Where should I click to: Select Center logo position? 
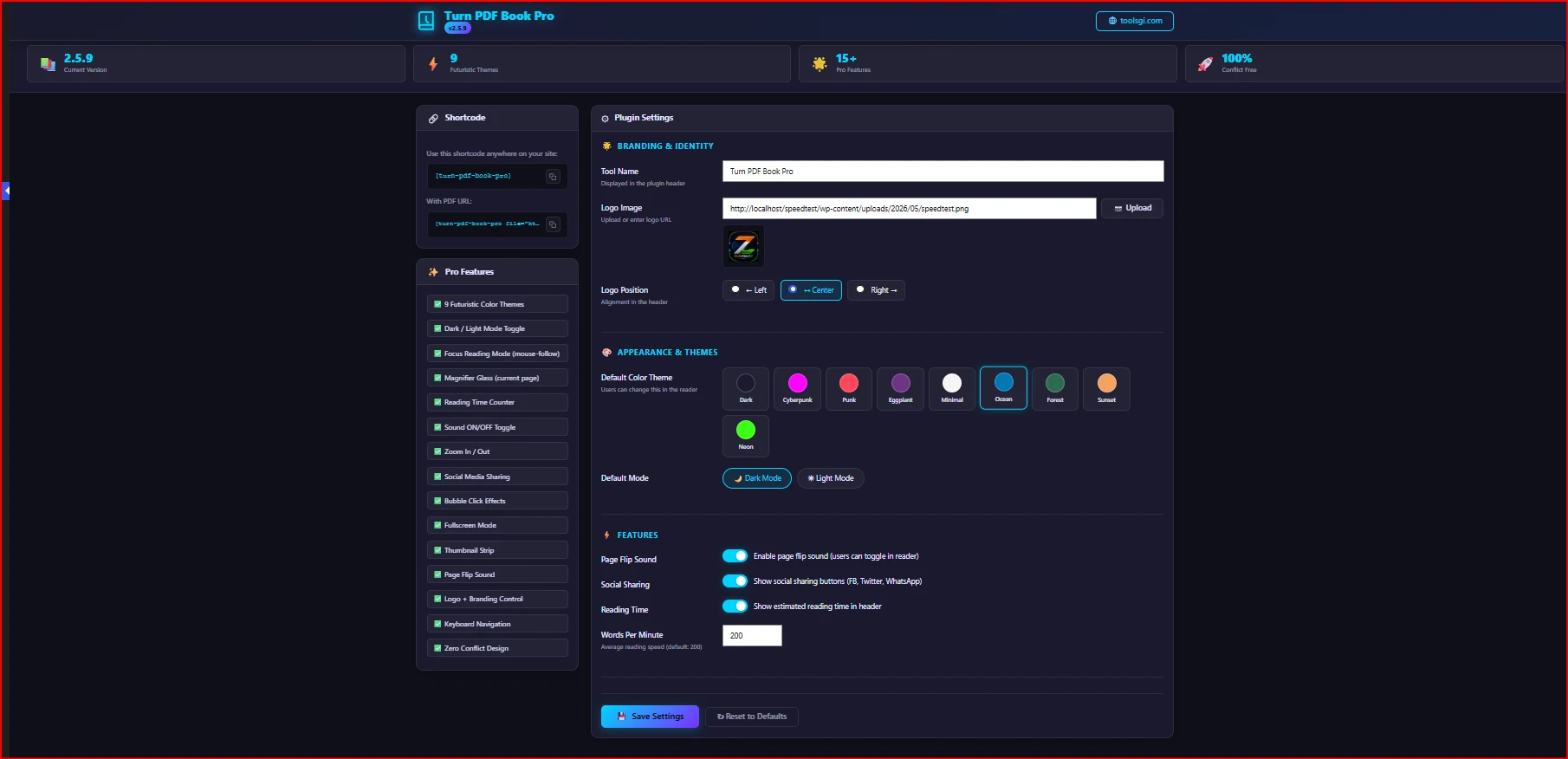click(x=811, y=290)
